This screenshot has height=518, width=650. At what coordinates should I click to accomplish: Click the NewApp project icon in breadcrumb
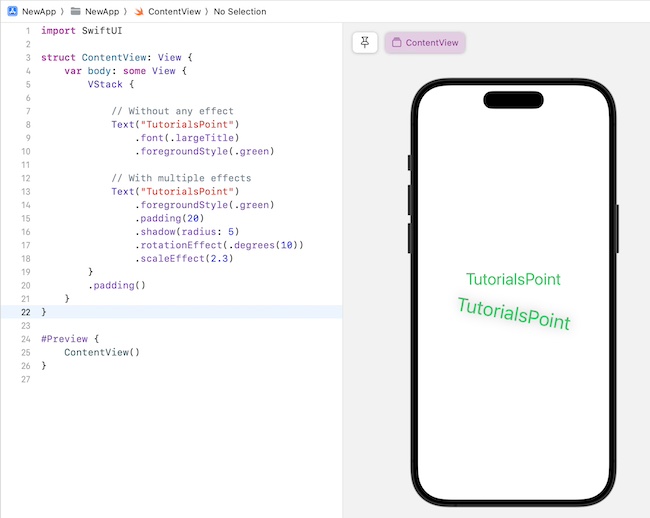point(13,10)
